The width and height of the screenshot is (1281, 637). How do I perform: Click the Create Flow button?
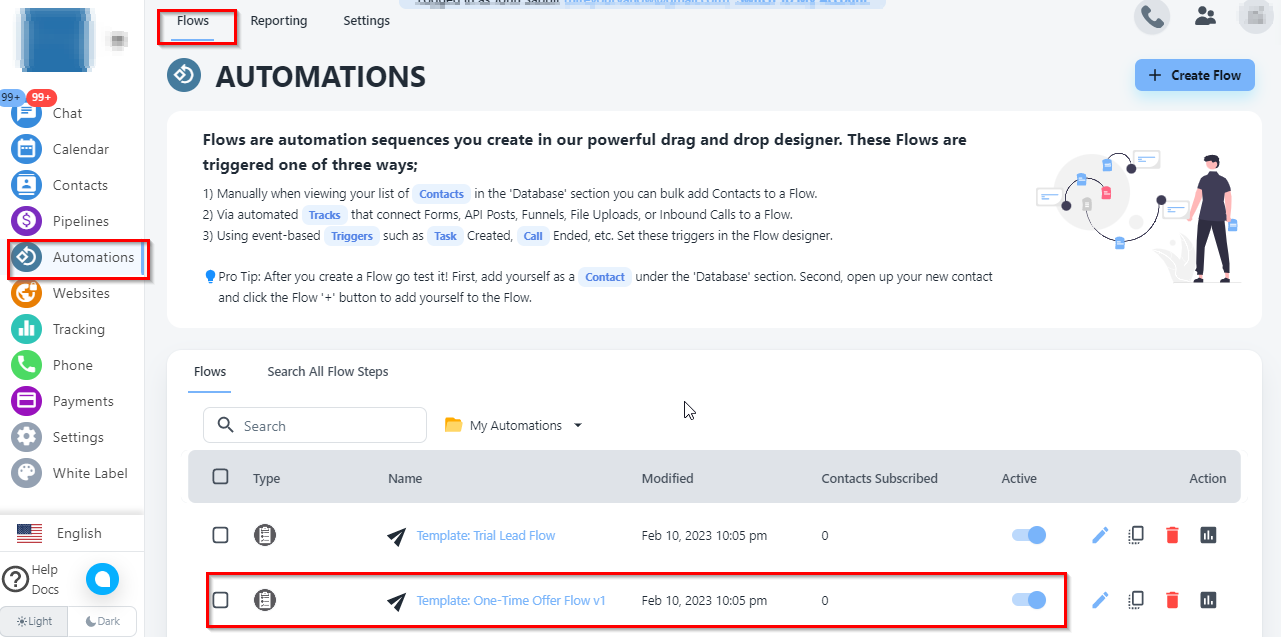pyautogui.click(x=1194, y=75)
